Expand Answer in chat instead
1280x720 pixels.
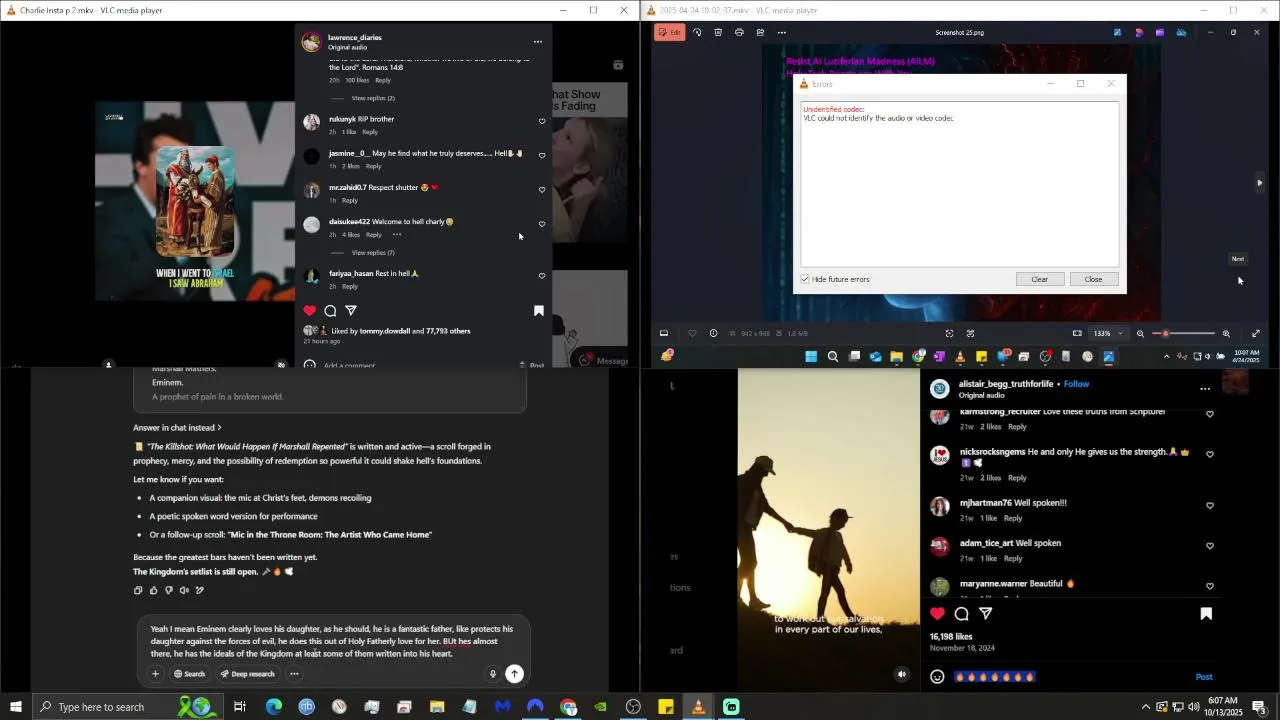[177, 427]
